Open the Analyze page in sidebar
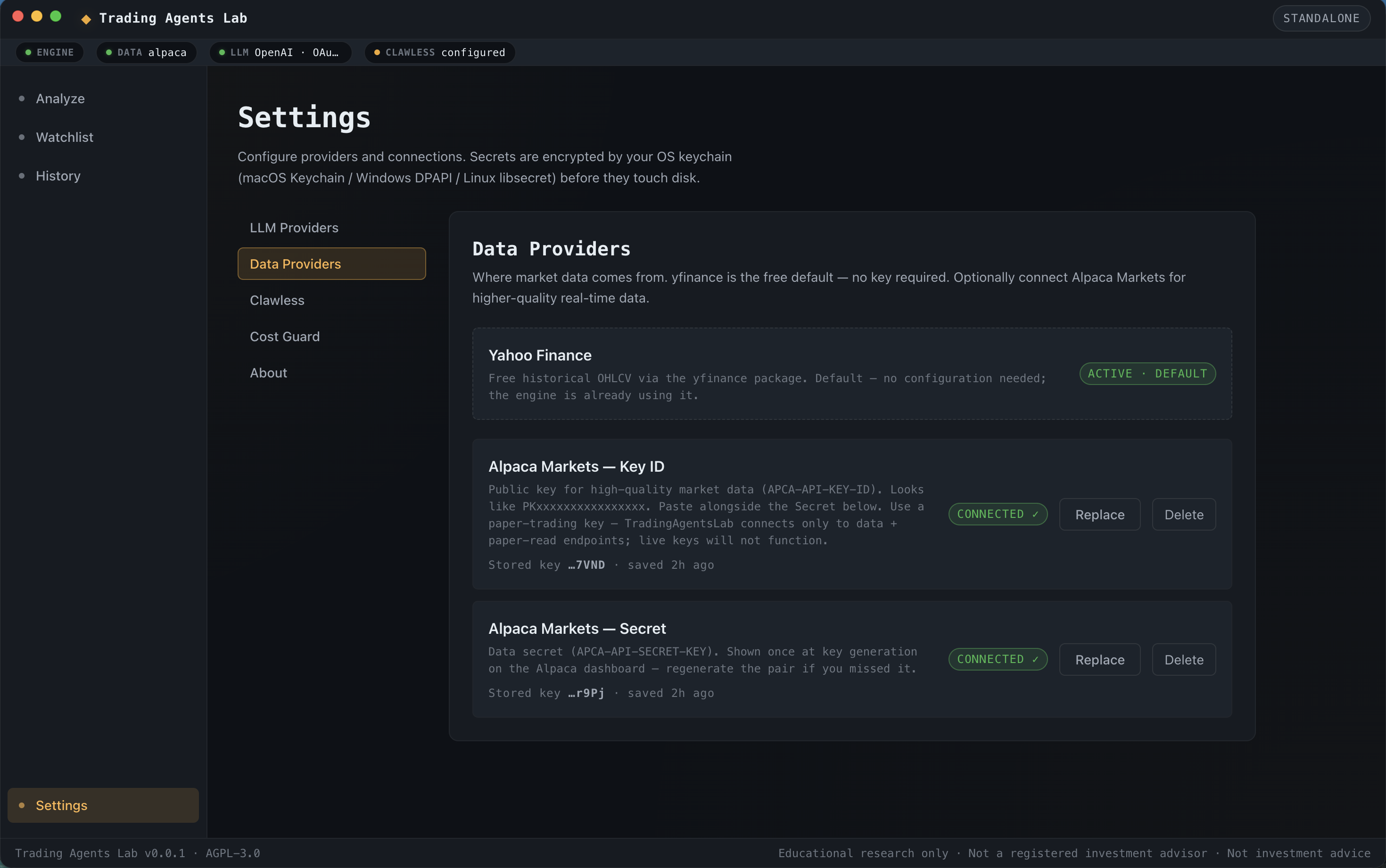Image resolution: width=1386 pixels, height=868 pixels. 60,99
